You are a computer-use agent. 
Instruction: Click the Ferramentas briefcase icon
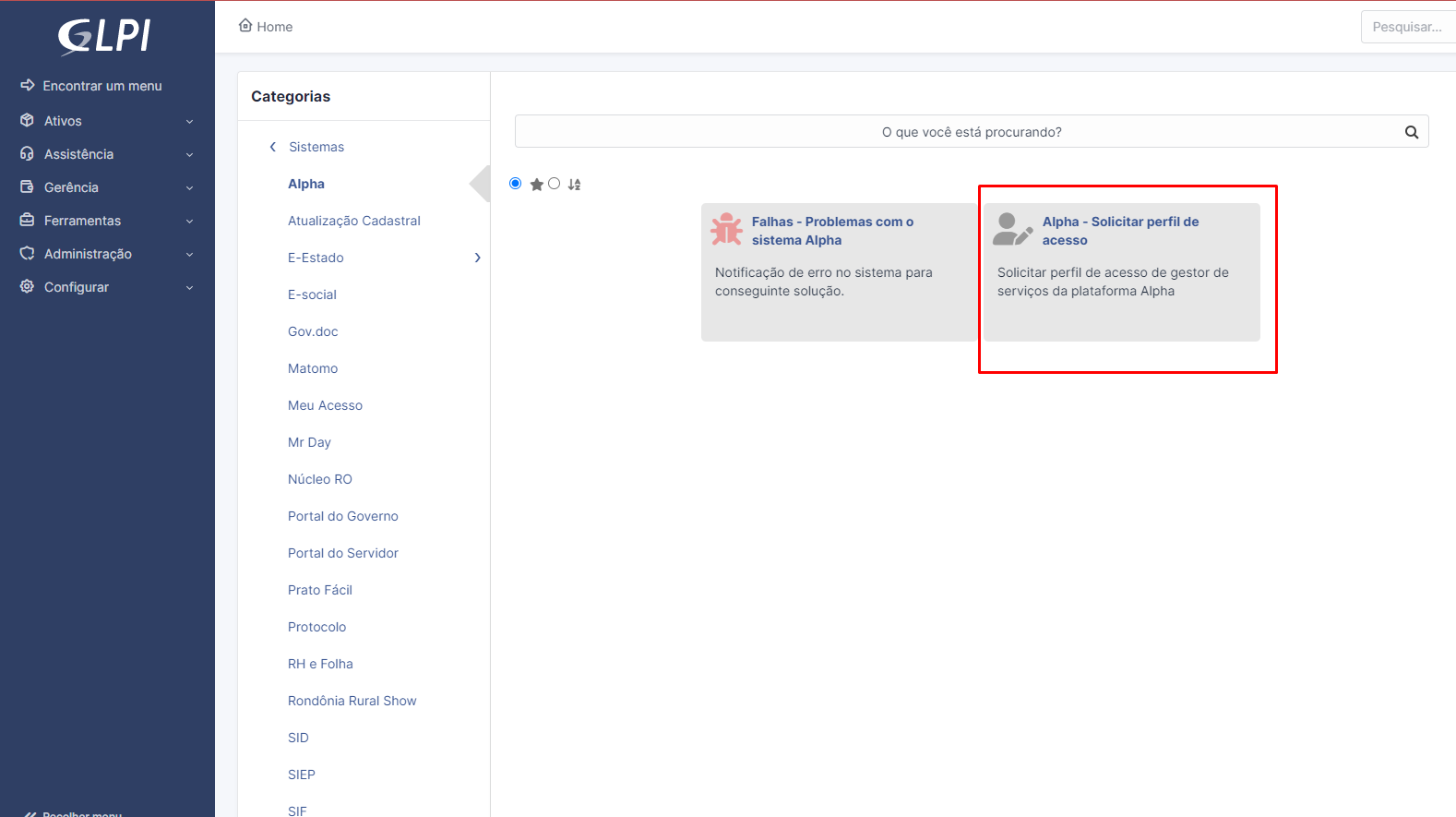point(28,220)
